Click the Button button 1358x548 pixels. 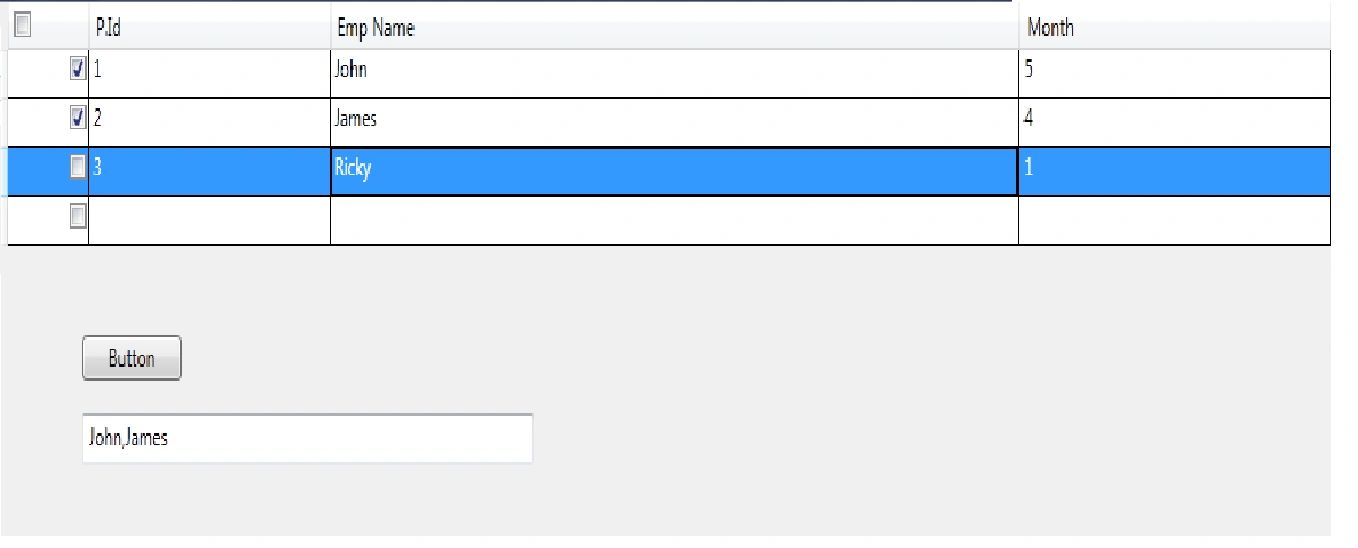[131, 358]
